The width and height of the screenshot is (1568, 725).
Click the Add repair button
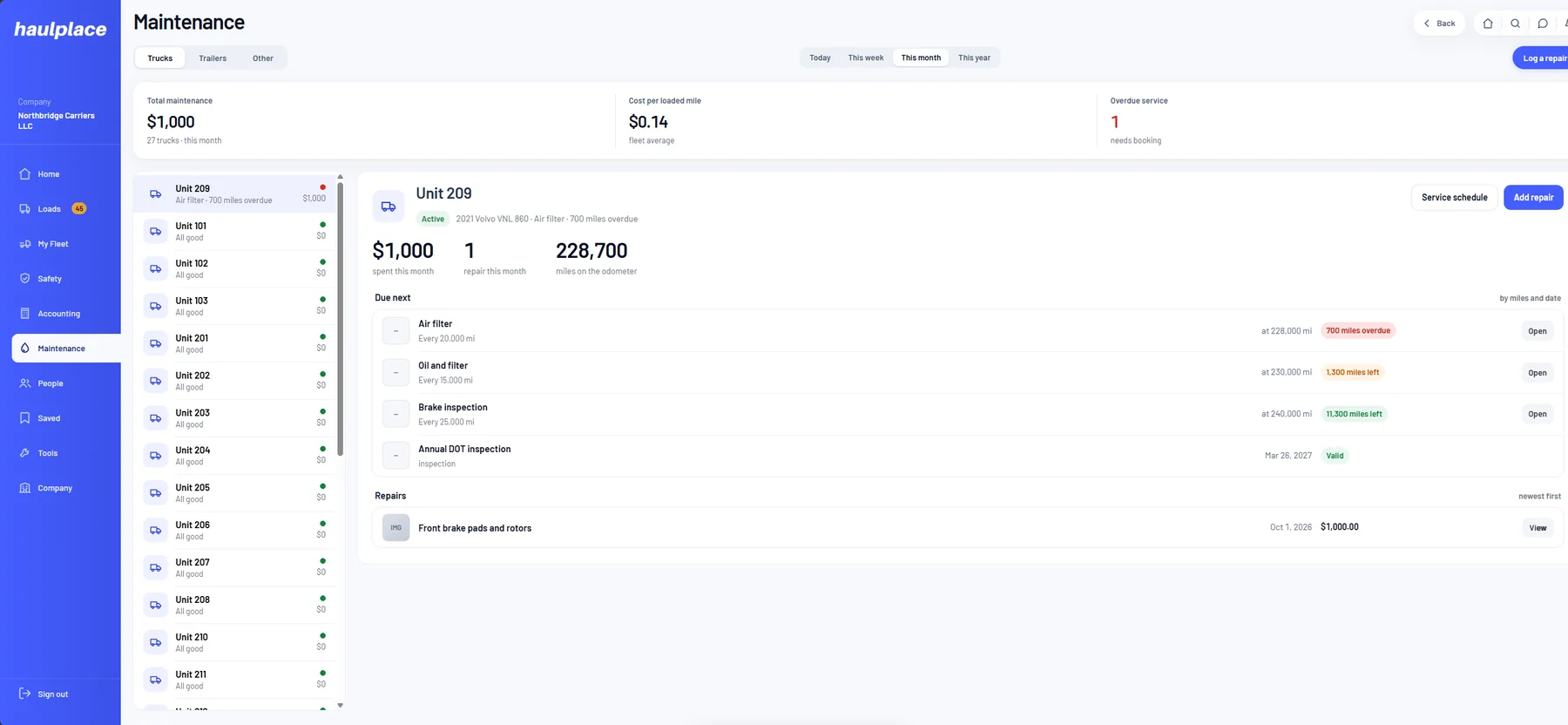[1533, 197]
